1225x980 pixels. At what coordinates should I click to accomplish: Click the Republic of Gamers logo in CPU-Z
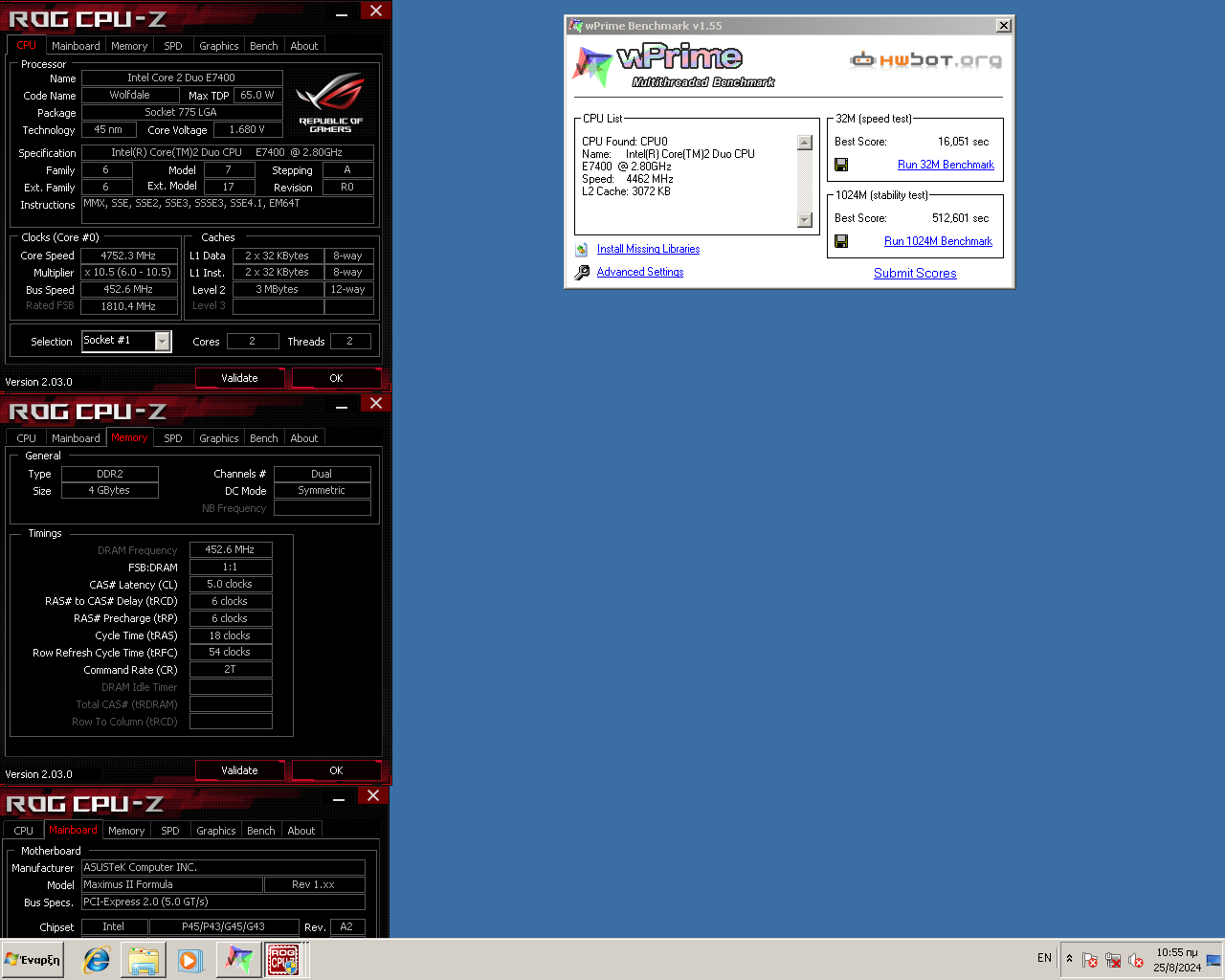(330, 103)
